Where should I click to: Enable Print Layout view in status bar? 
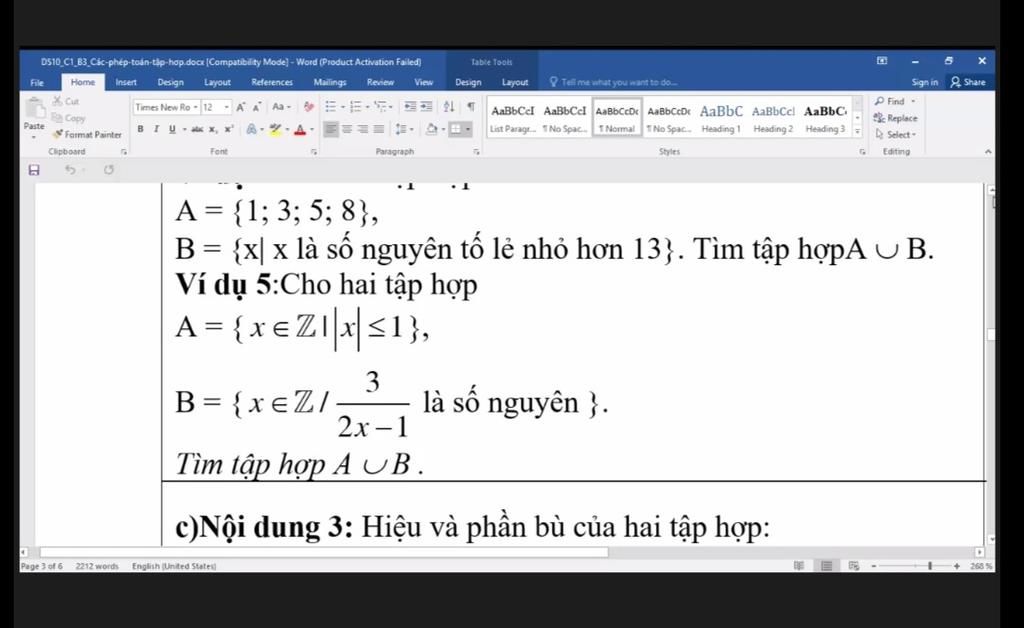(827, 566)
